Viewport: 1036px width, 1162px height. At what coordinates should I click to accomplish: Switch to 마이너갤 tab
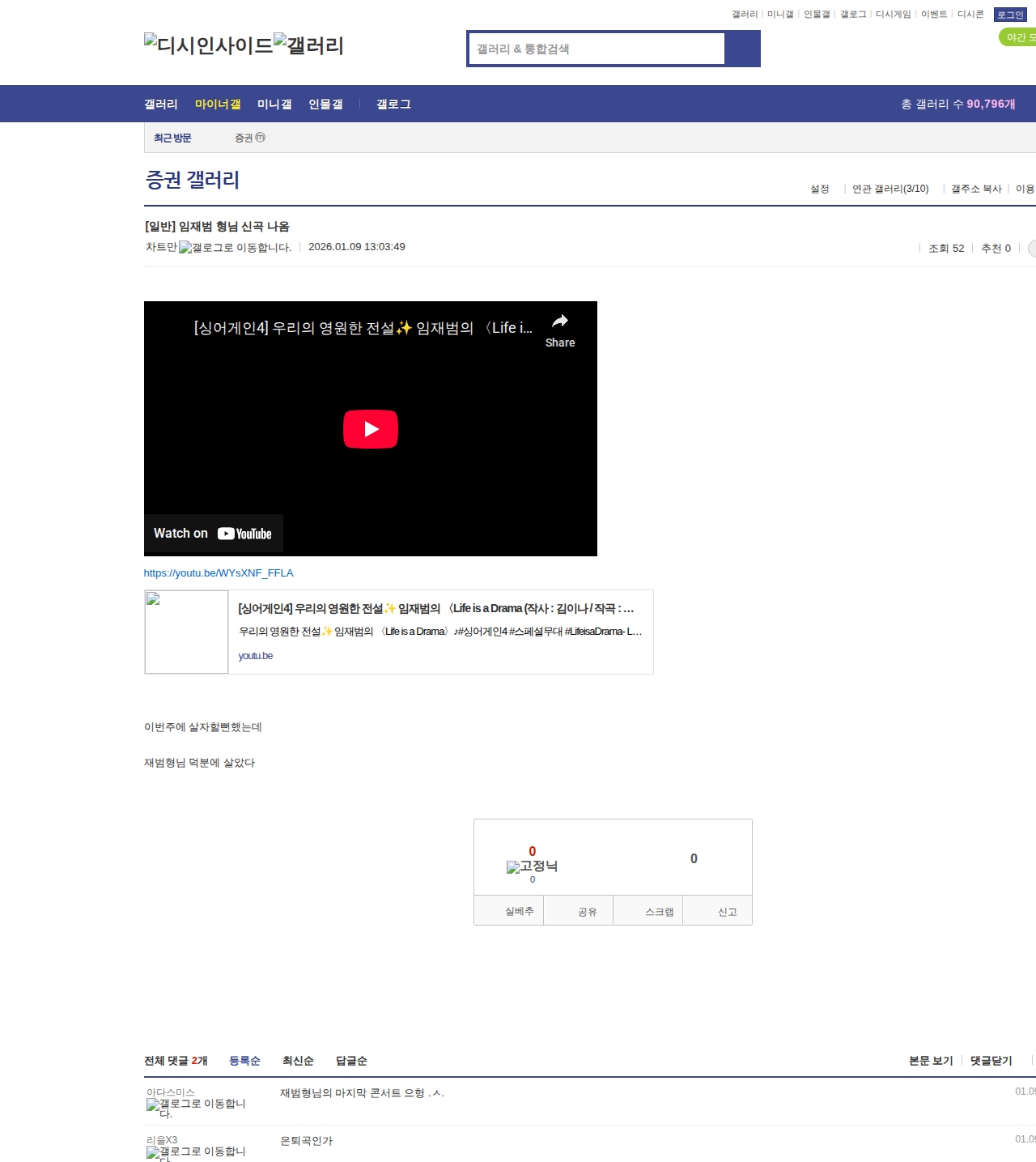(218, 104)
